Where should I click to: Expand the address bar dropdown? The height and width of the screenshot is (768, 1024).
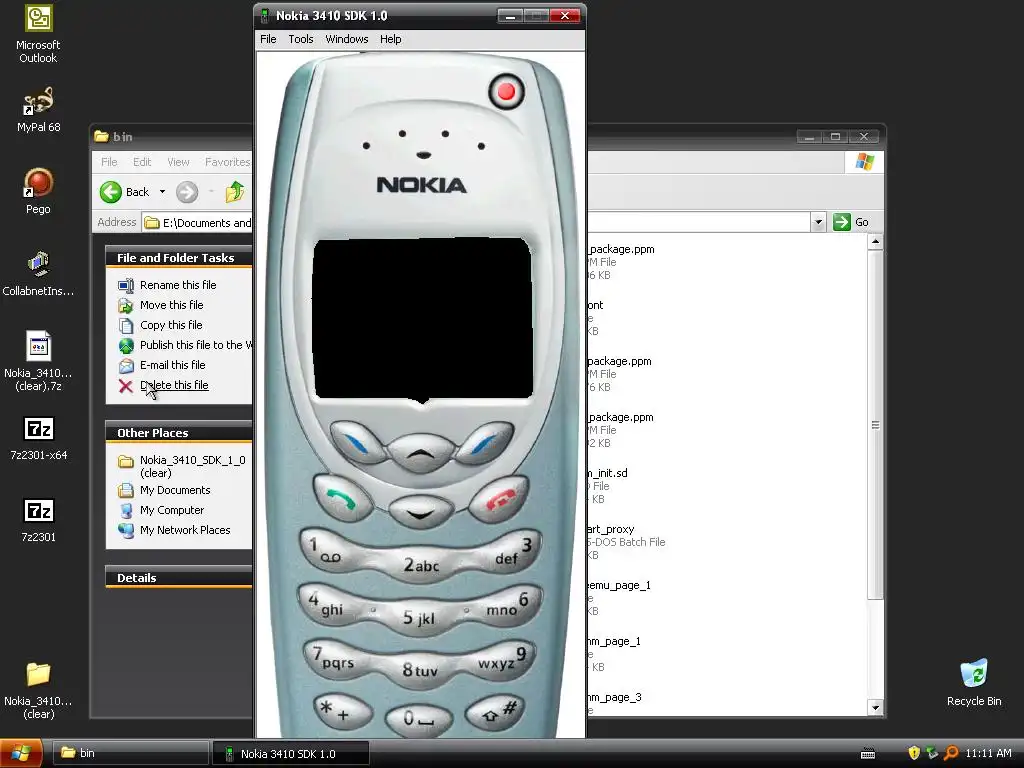coord(818,222)
